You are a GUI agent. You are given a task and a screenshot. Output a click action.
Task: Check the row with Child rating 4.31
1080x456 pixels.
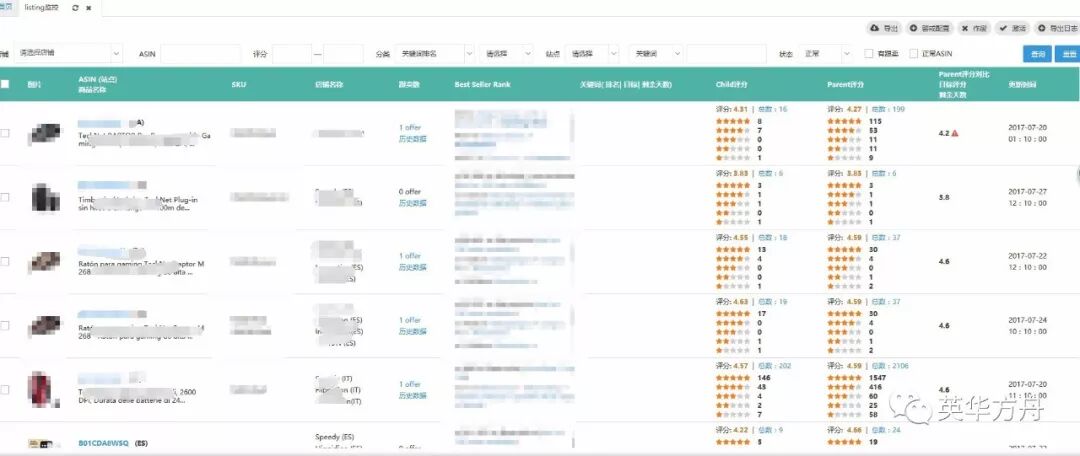click(x=5, y=133)
